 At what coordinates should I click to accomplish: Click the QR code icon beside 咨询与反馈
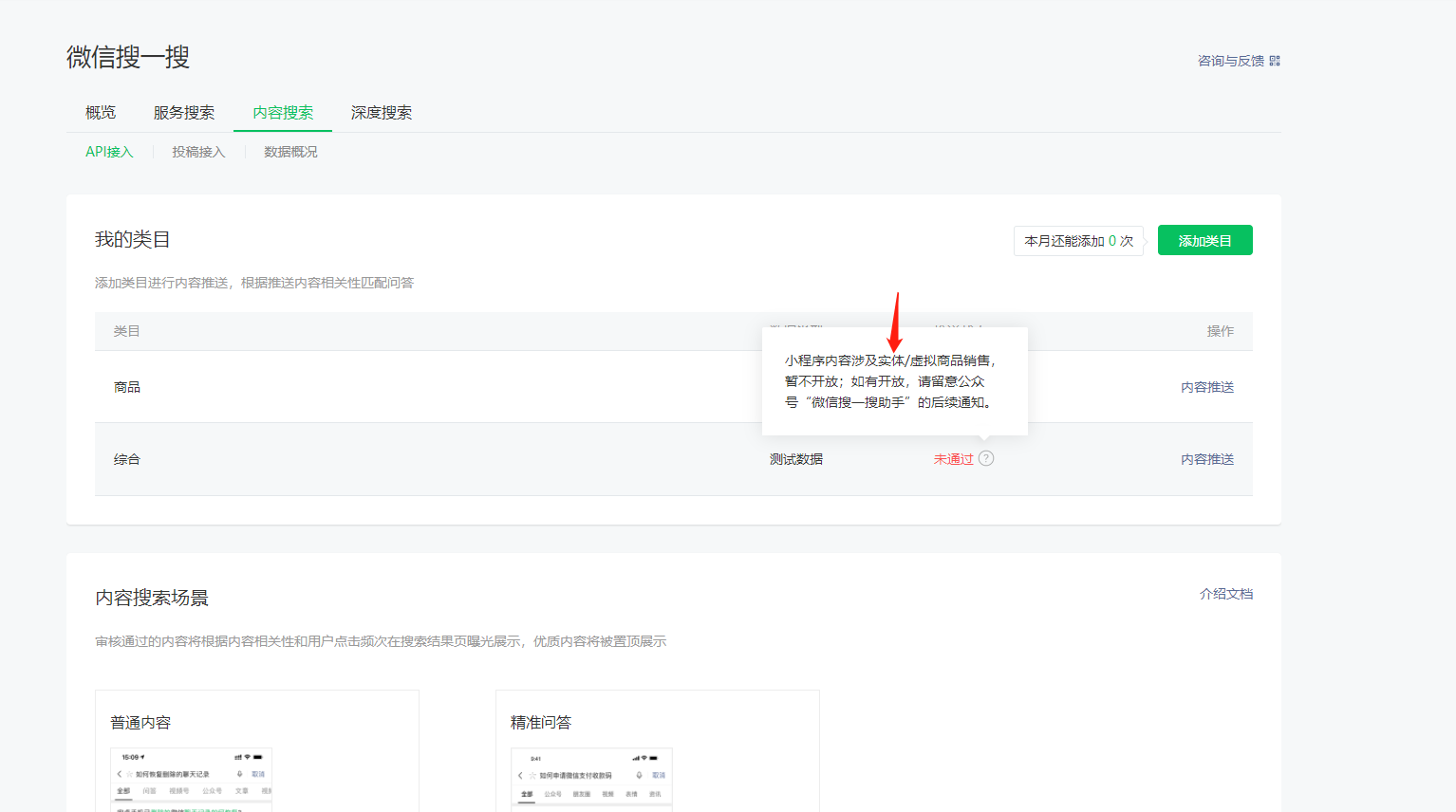1275,61
